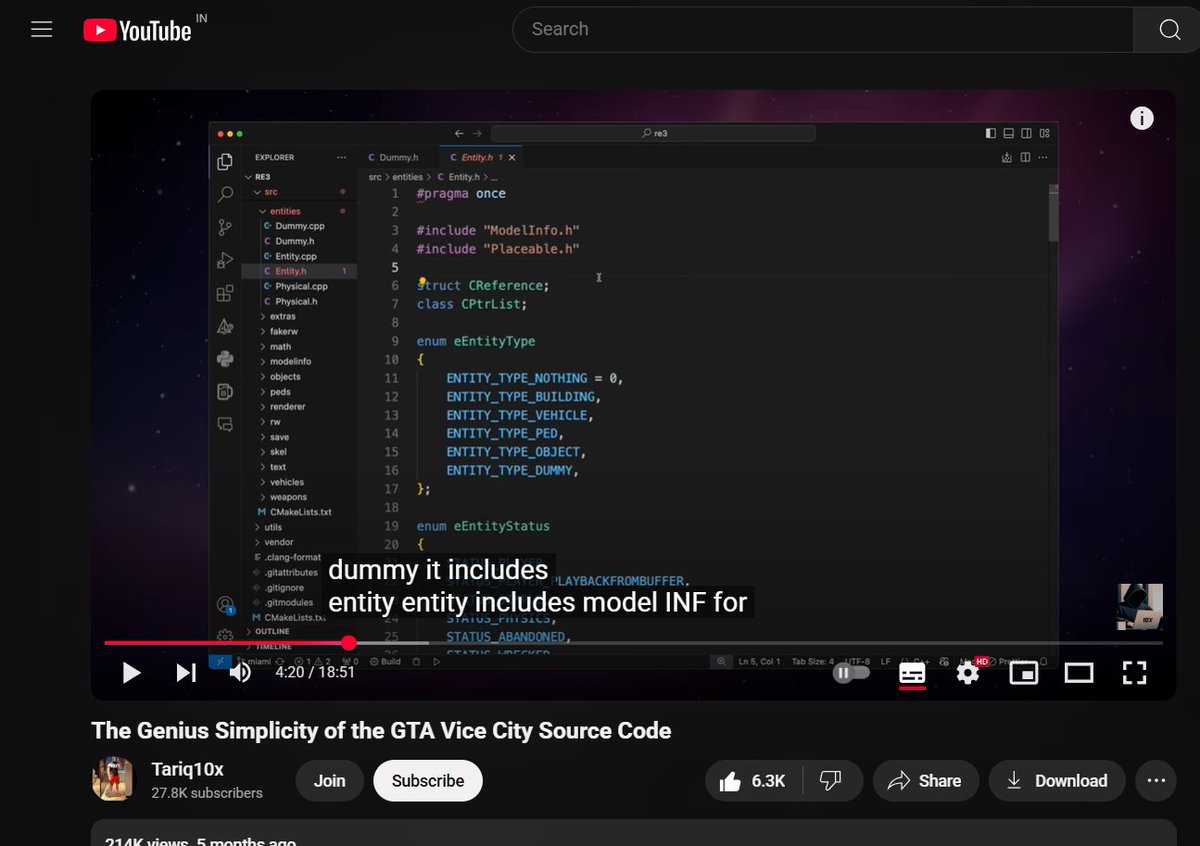Expand the extras folder
This screenshot has width=1200, height=846.
[x=283, y=316]
